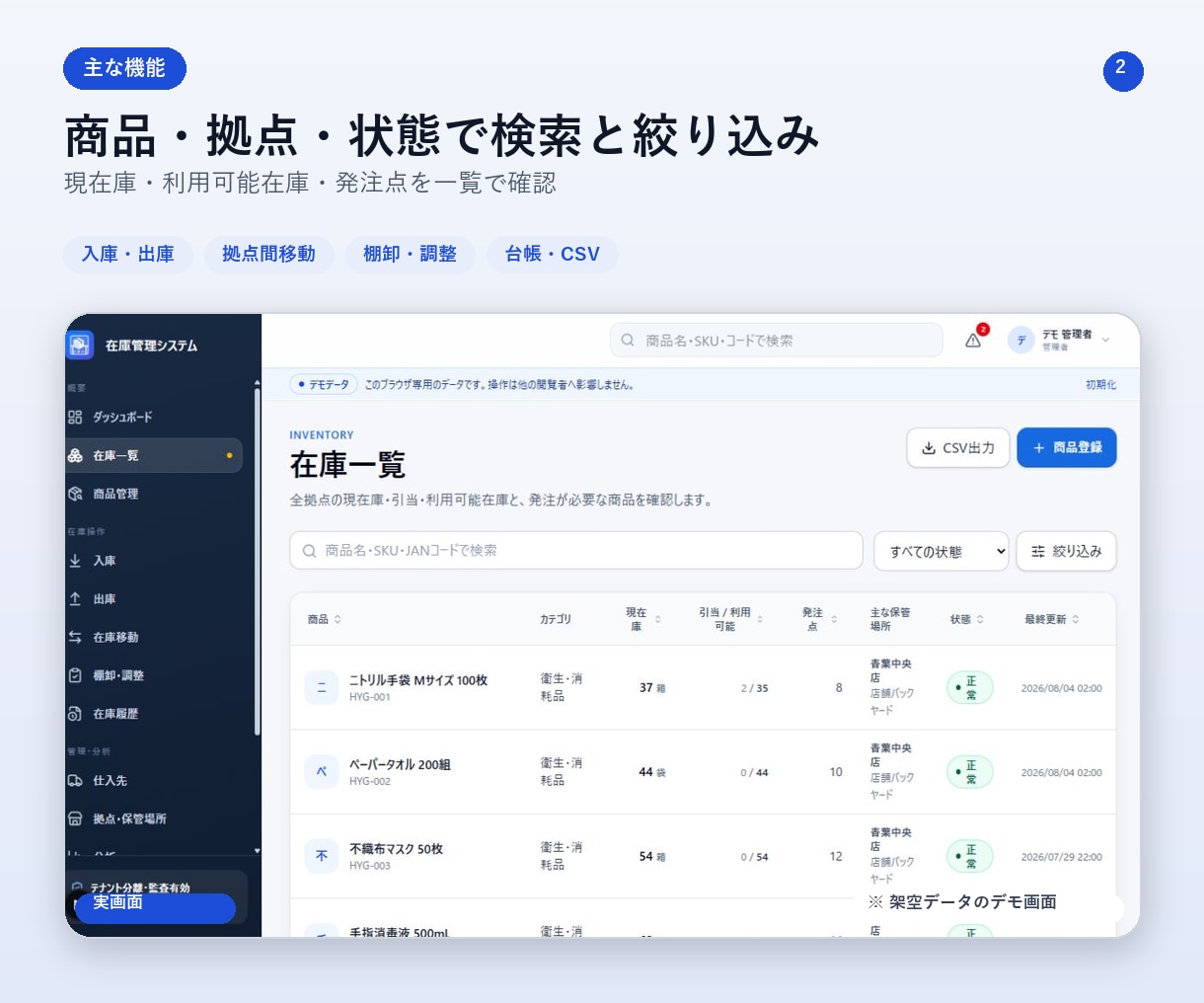Click the allocation value 0 / 44
The height and width of the screenshot is (1003, 1204).
pos(754,773)
